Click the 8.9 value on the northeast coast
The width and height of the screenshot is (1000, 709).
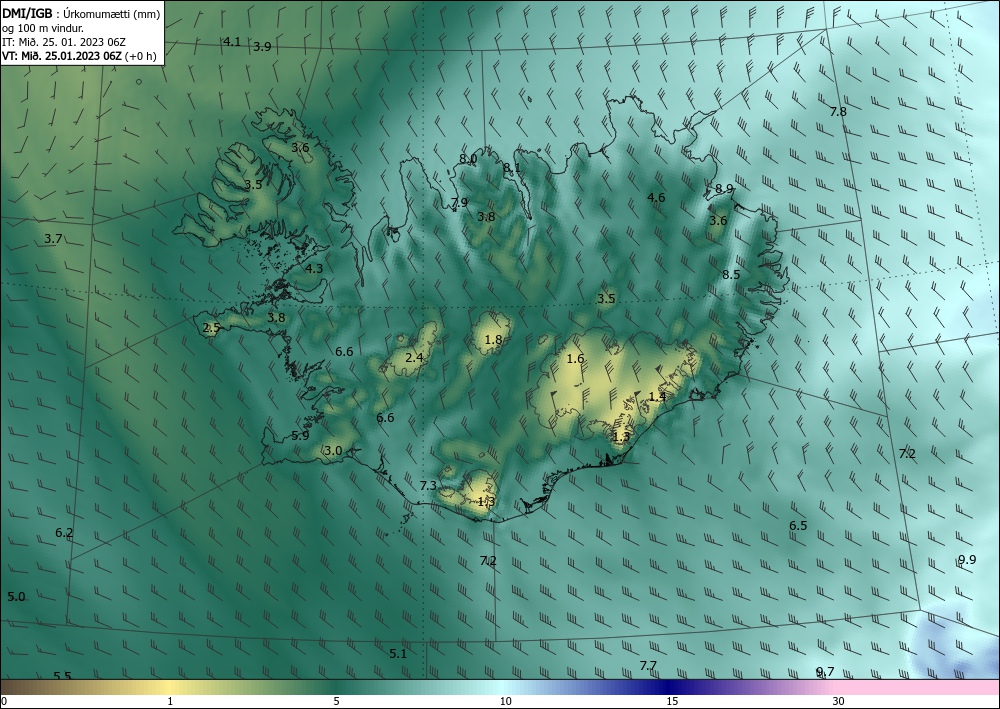[724, 188]
